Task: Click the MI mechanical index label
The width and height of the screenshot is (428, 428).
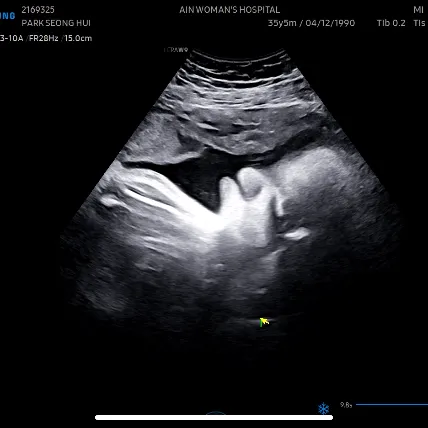Action: coord(418,10)
